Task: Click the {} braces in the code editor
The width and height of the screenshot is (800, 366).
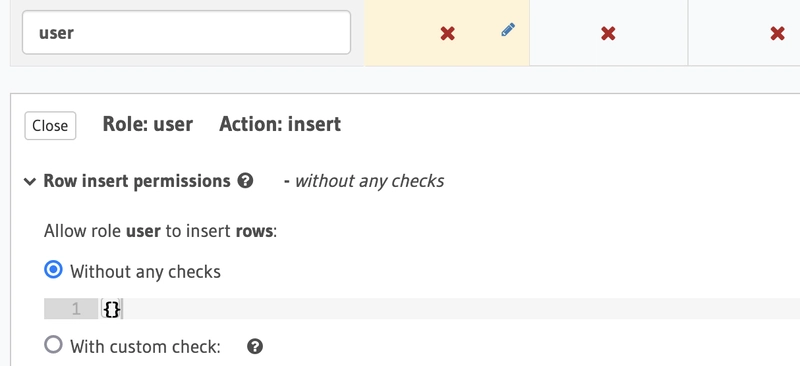Action: pos(112,309)
